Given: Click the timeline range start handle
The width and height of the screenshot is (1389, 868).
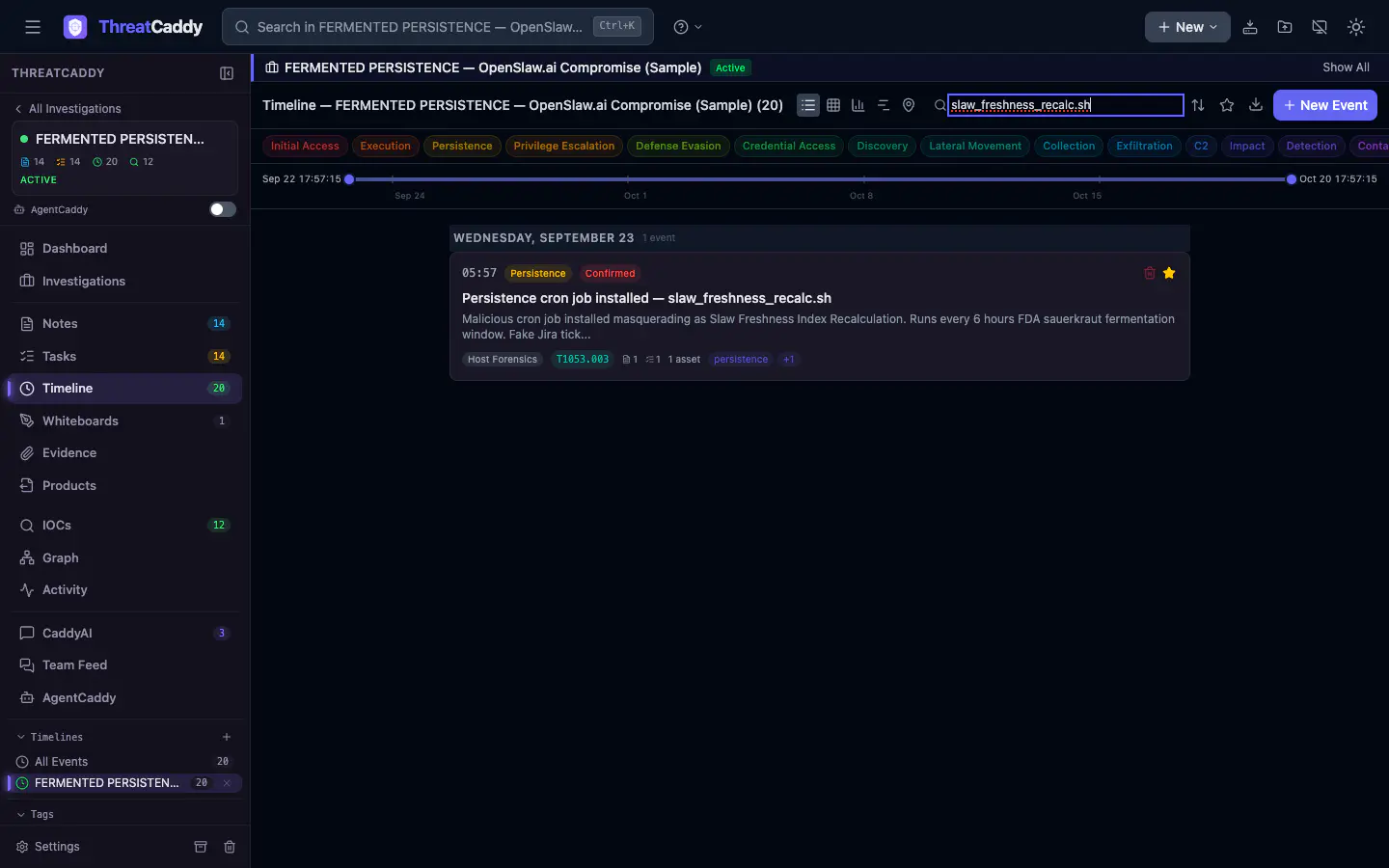Looking at the screenshot, I should pyautogui.click(x=349, y=179).
